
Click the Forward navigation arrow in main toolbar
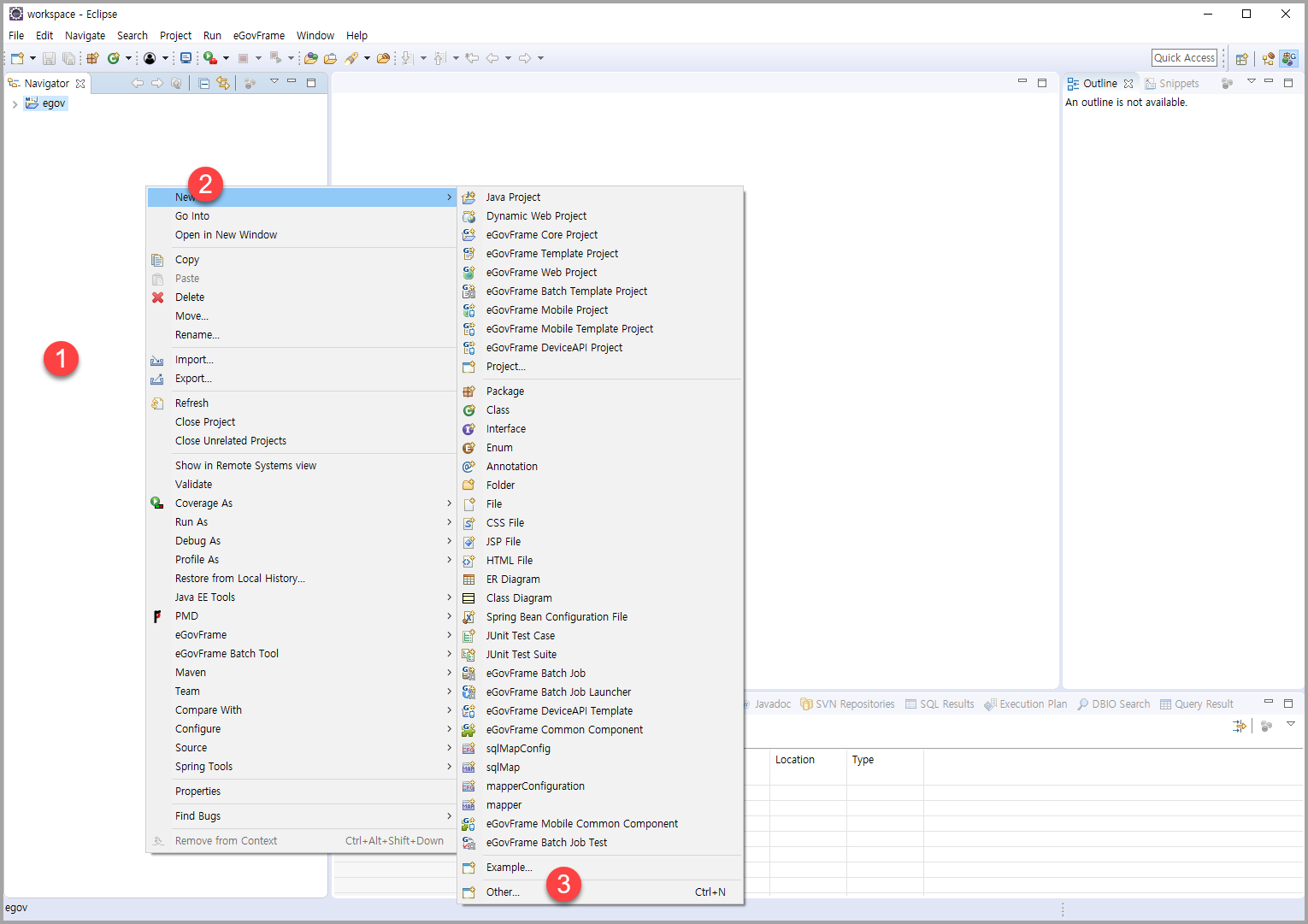tap(525, 58)
